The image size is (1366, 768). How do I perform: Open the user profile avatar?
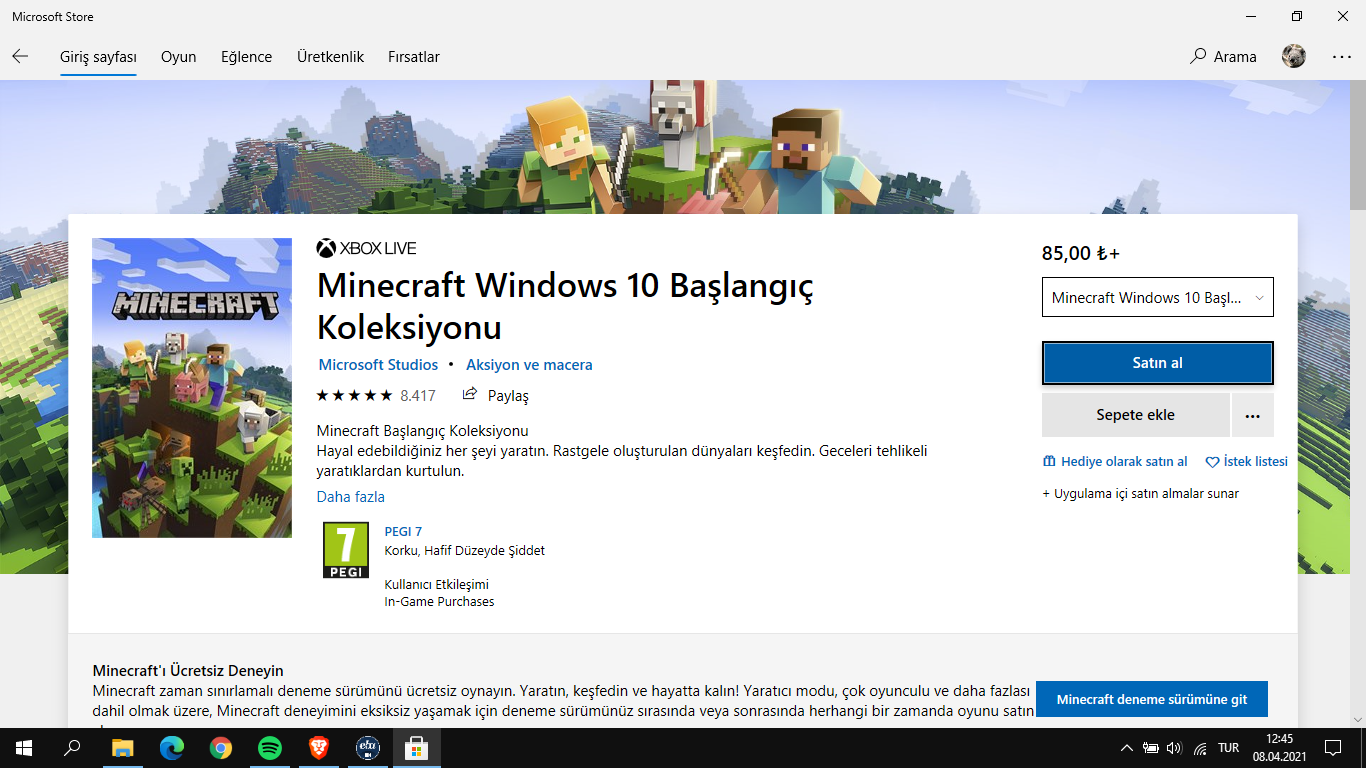(1294, 57)
